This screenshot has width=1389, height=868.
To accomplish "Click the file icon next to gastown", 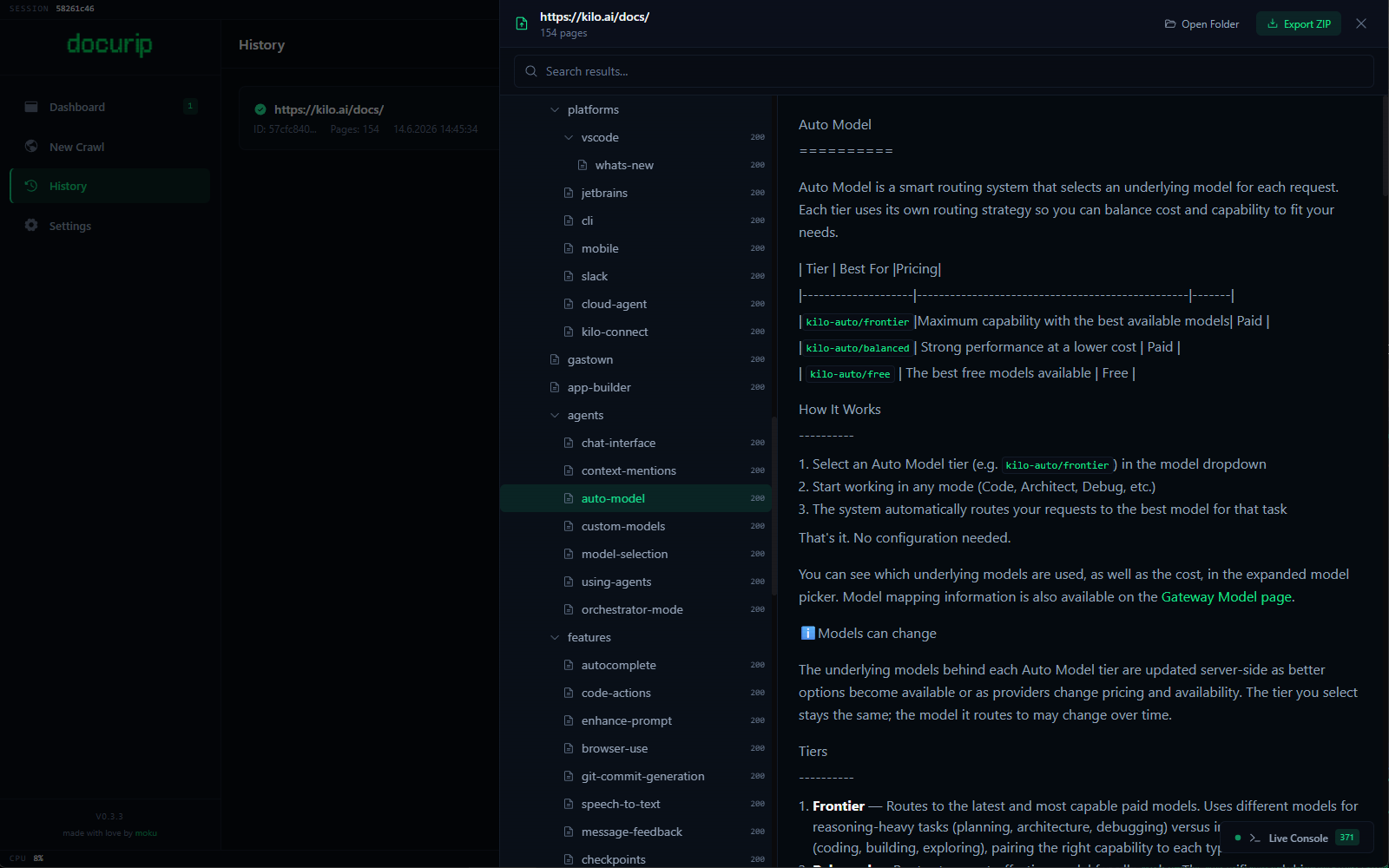I will click(555, 359).
